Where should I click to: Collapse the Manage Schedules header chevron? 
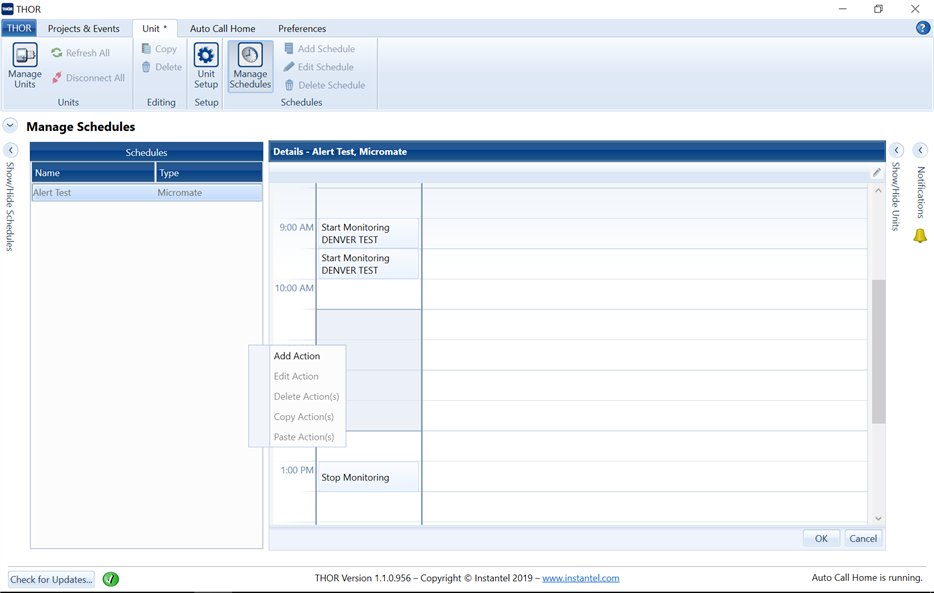pyautogui.click(x=10, y=126)
